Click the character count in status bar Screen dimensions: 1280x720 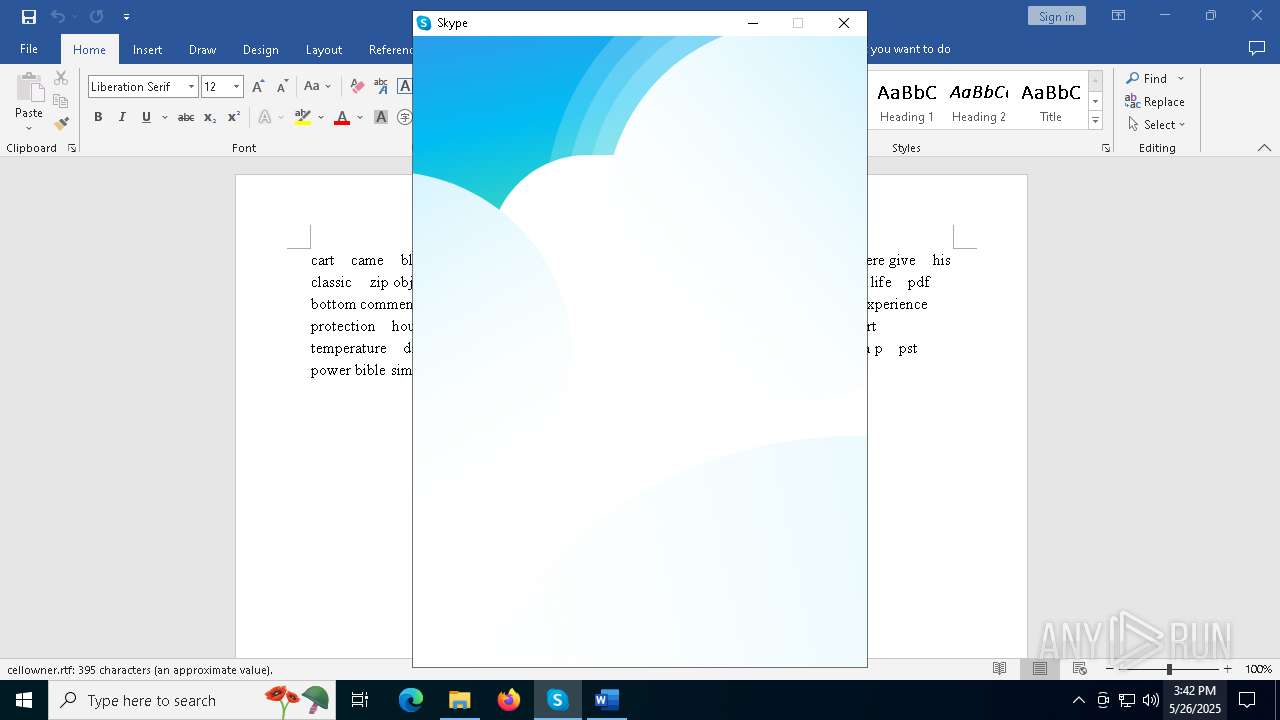(x=140, y=670)
